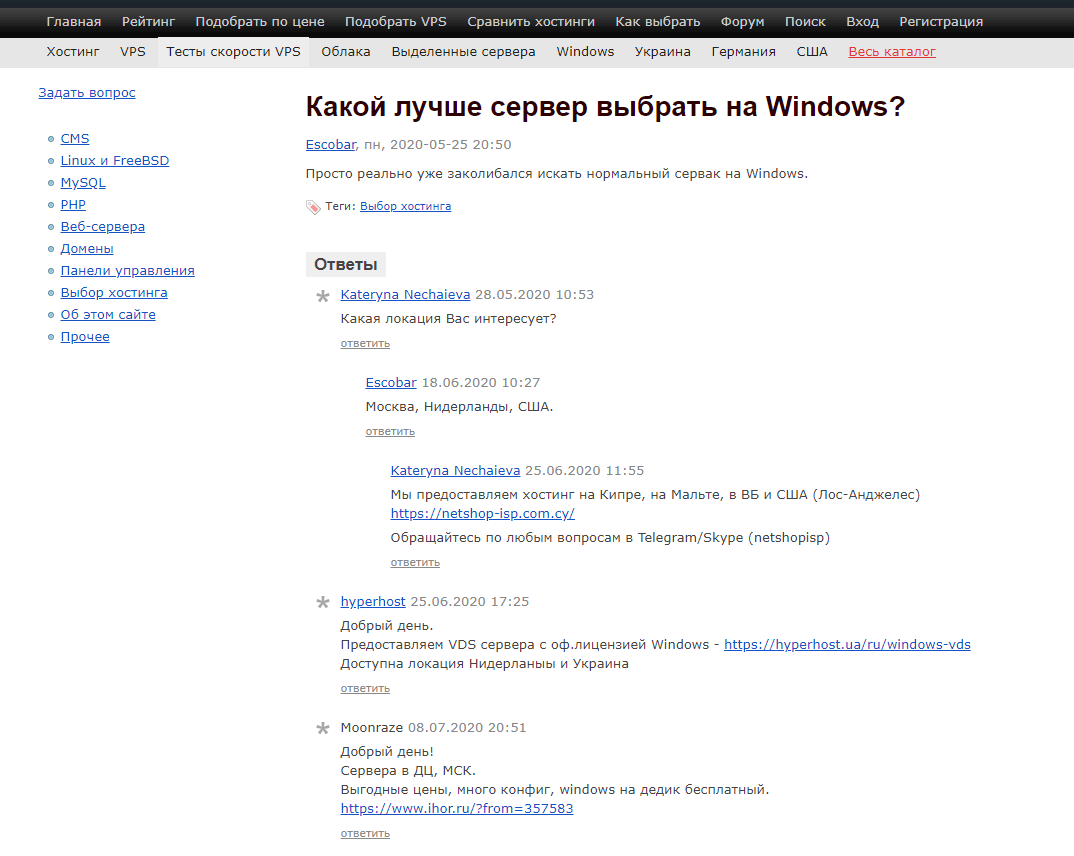Open the MySQL category in the sidebar
Image resolution: width=1074 pixels, height=856 pixels.
(83, 183)
